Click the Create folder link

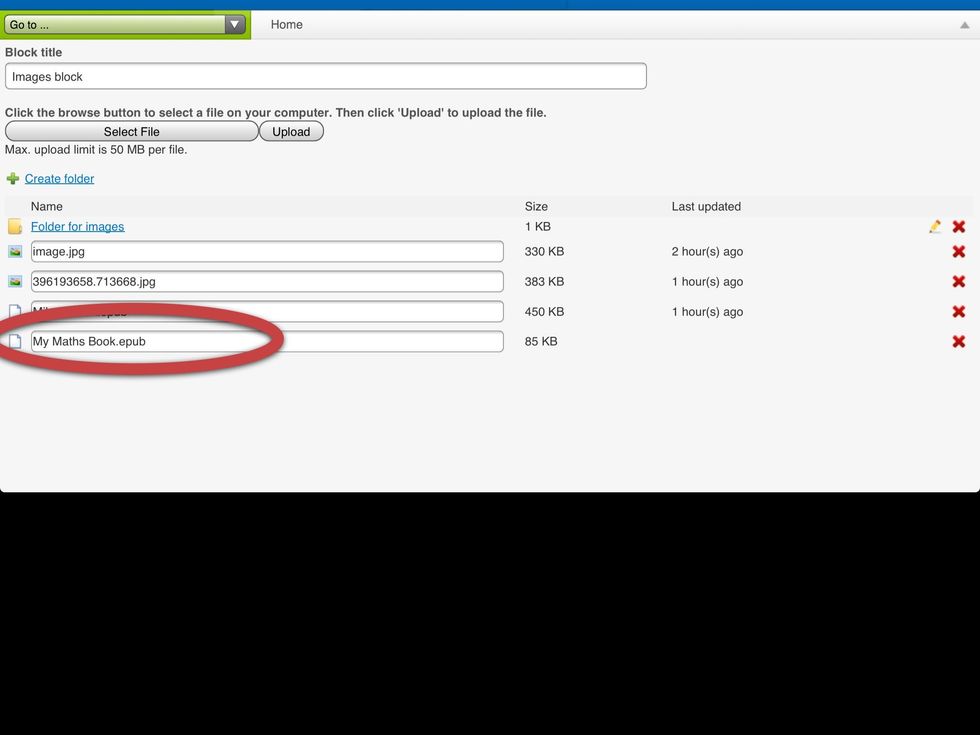pos(59,178)
